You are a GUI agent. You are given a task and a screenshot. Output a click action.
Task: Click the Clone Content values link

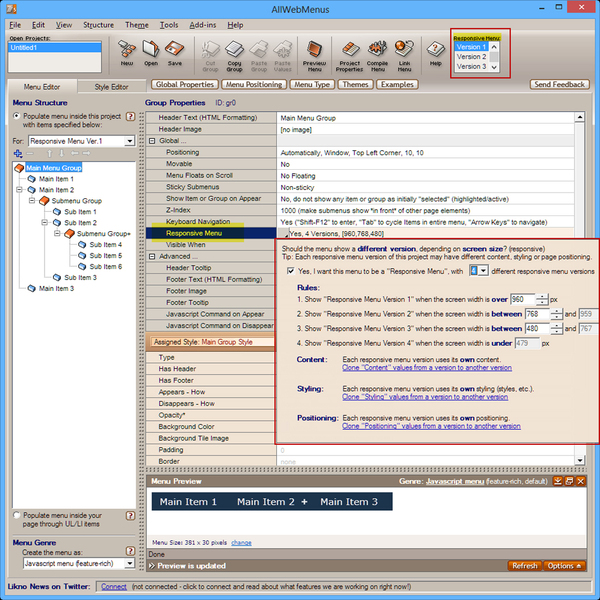tap(427, 367)
